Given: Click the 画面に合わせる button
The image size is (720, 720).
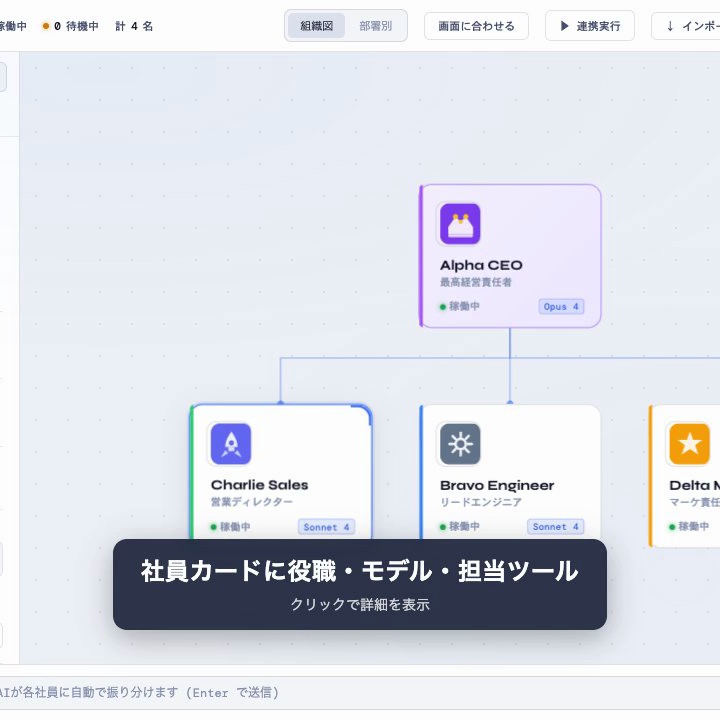Looking at the screenshot, I should pyautogui.click(x=476, y=26).
